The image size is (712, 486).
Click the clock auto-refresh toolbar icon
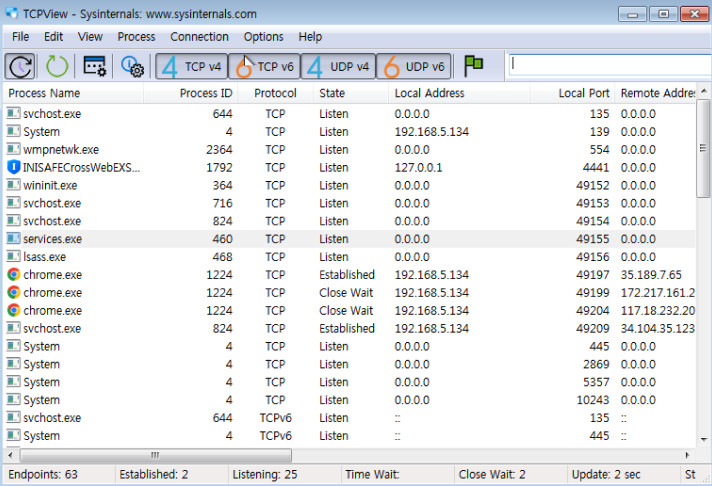pyautogui.click(x=20, y=66)
